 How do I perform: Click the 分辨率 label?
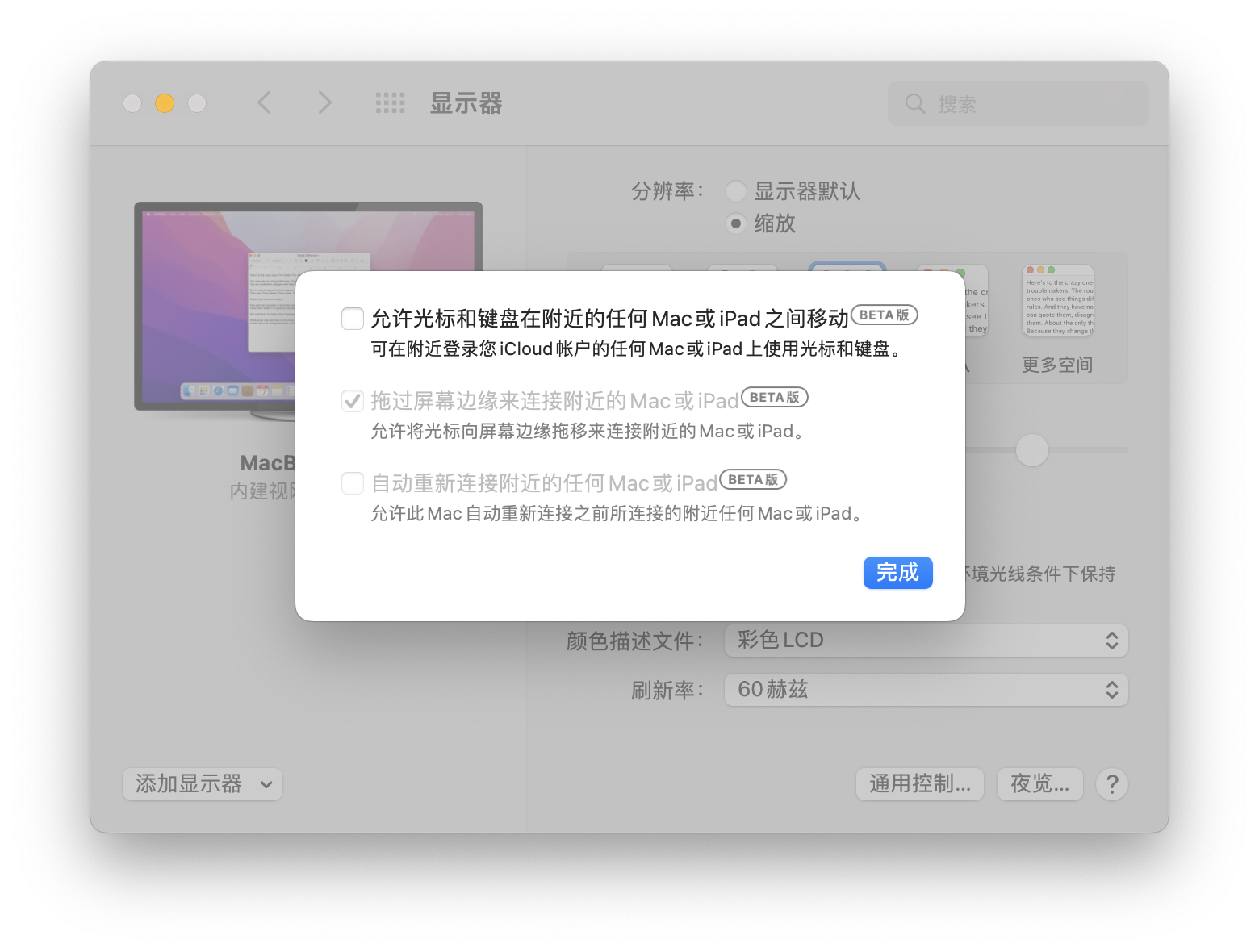point(667,191)
